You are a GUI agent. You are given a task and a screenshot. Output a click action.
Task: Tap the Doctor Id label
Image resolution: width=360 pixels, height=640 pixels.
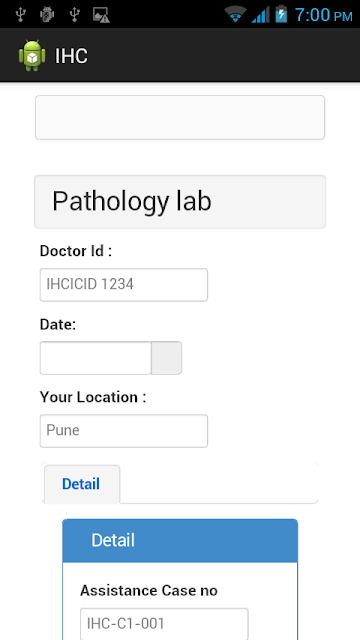point(76,251)
